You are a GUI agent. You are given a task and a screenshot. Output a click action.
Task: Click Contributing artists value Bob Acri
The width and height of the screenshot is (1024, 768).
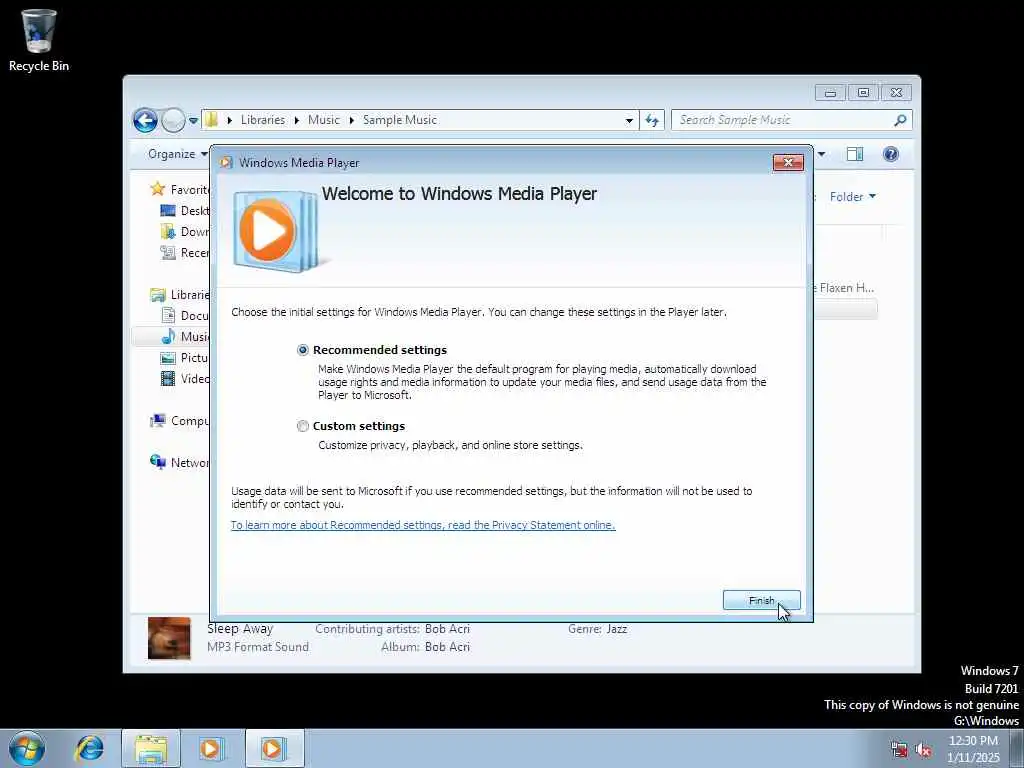(x=447, y=629)
